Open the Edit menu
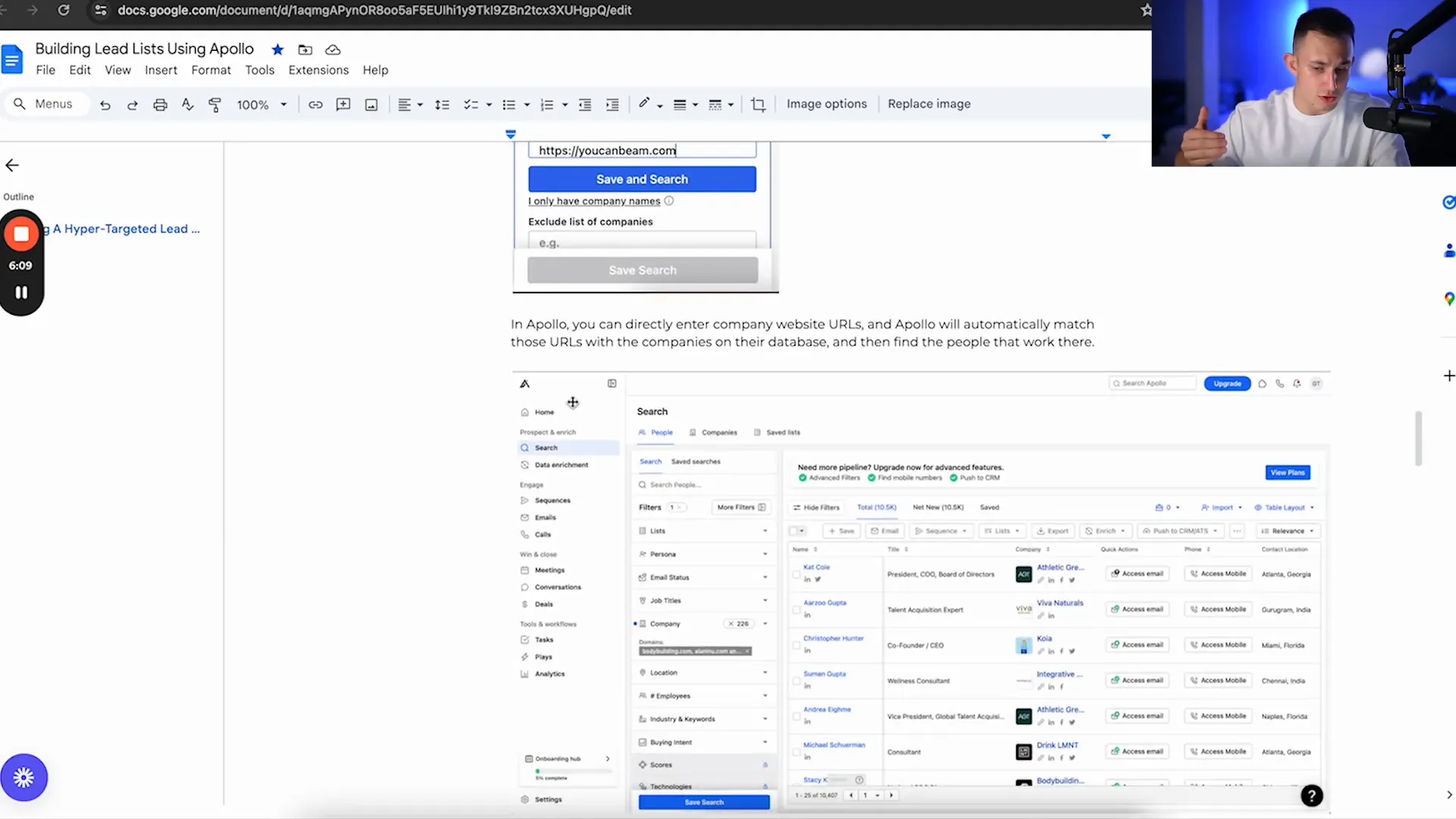The image size is (1456, 819). 80,70
